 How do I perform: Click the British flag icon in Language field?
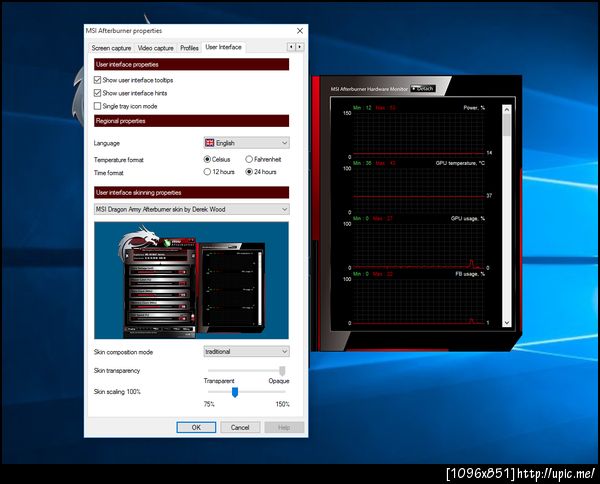(x=209, y=143)
